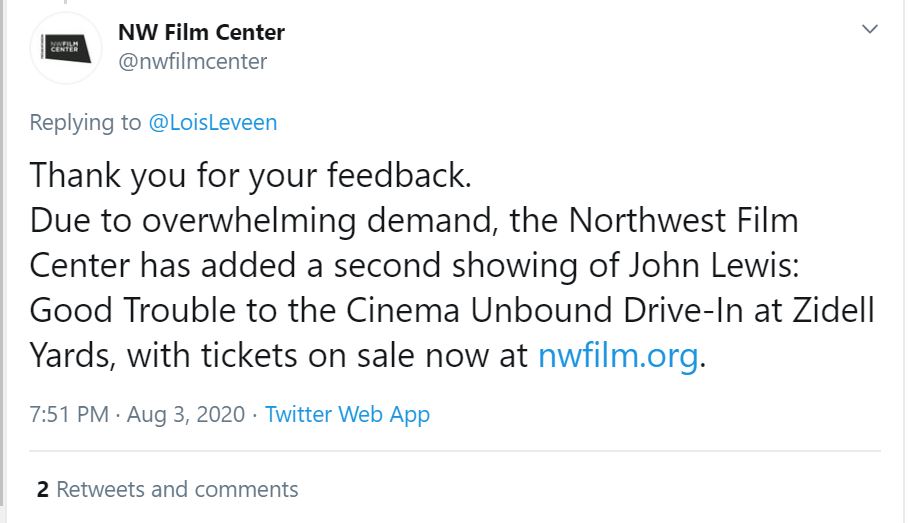Click "Thank you for your feedback" text
The width and height of the screenshot is (908, 523).
point(250,175)
